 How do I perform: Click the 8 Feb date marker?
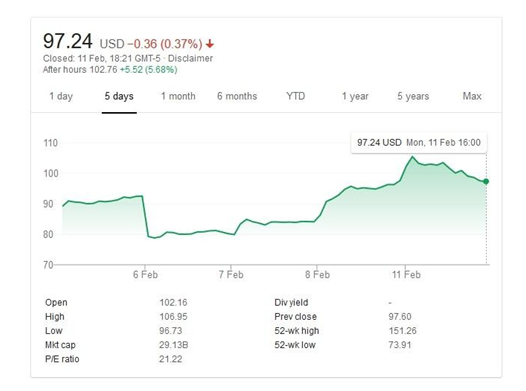pos(317,275)
